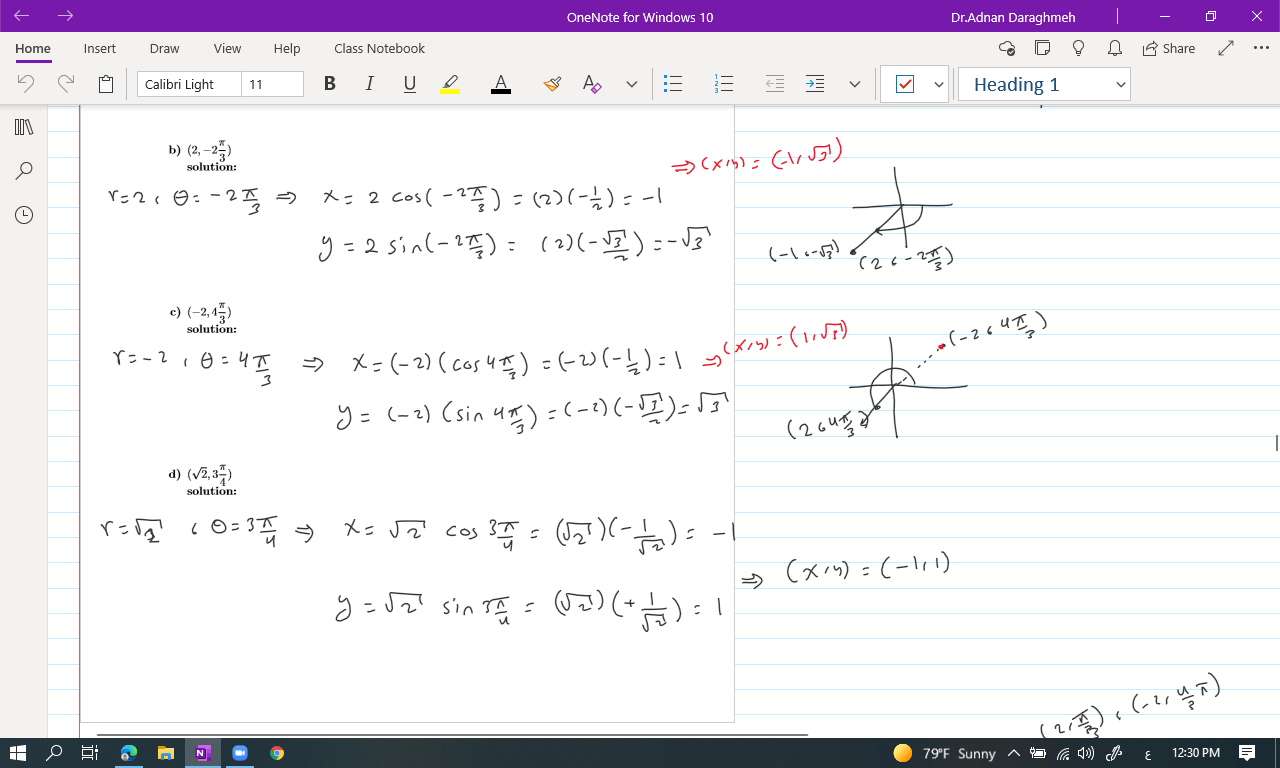Open the 79°F Sunny weather widget
This screenshot has height=768, width=1280.
[944, 753]
